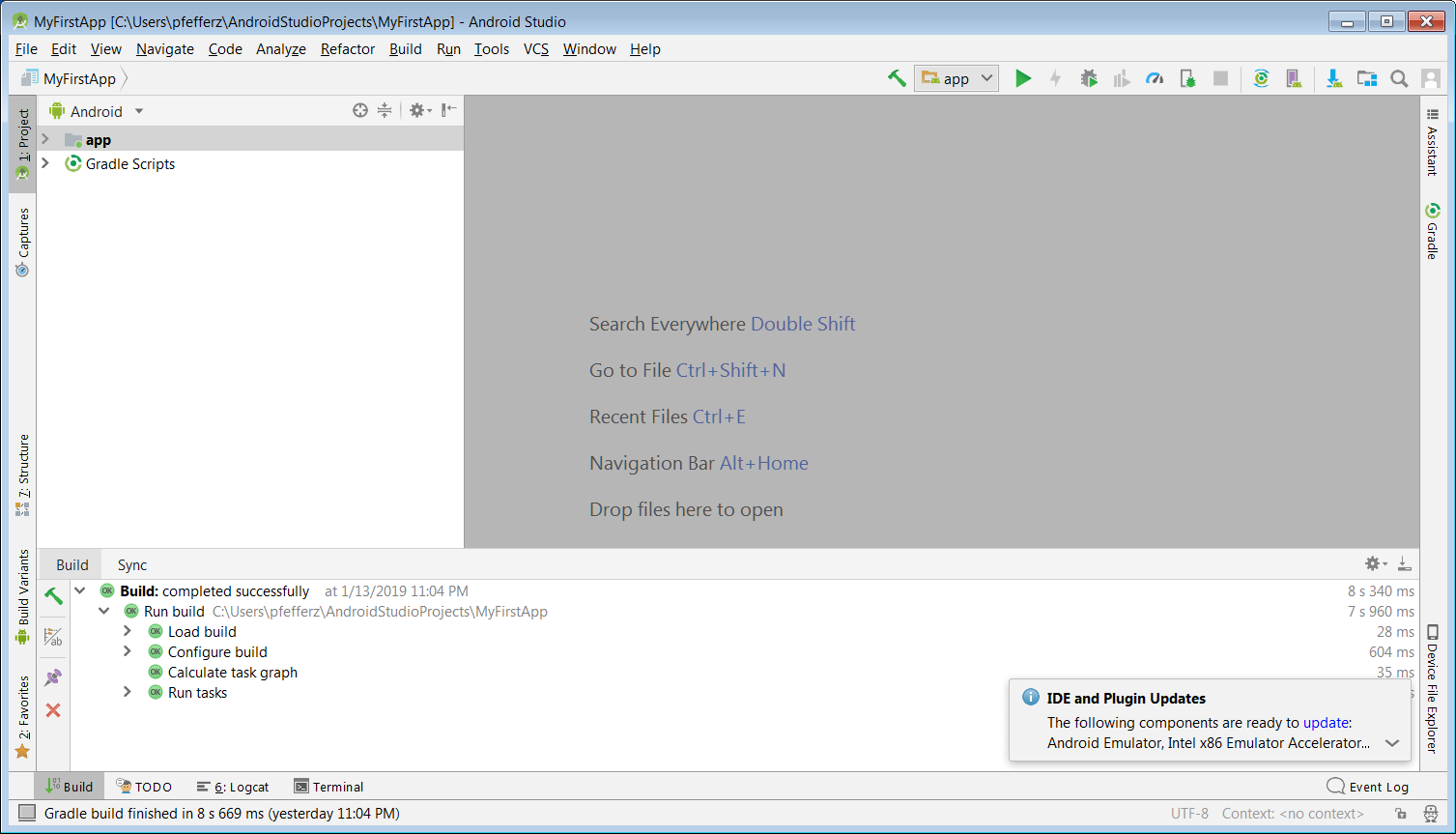The image size is (1456, 834).
Task: Collapse the Run build node
Action: (x=103, y=611)
